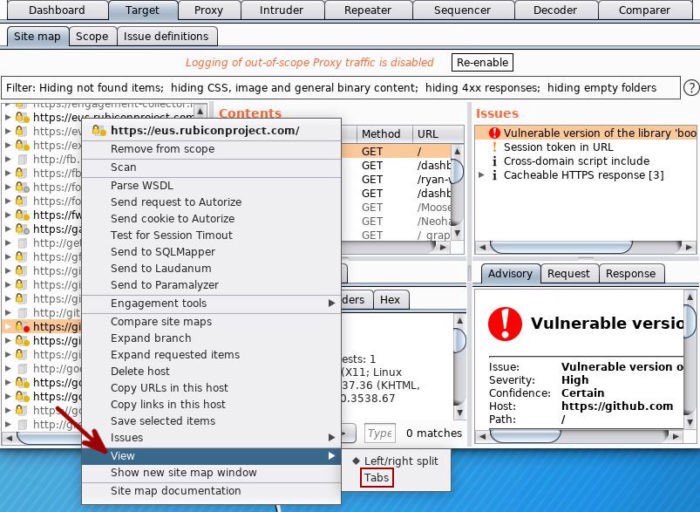The height and width of the screenshot is (512, 700).
Task: Click the lock icon of the https://fw tree row
Action: pos(21,215)
